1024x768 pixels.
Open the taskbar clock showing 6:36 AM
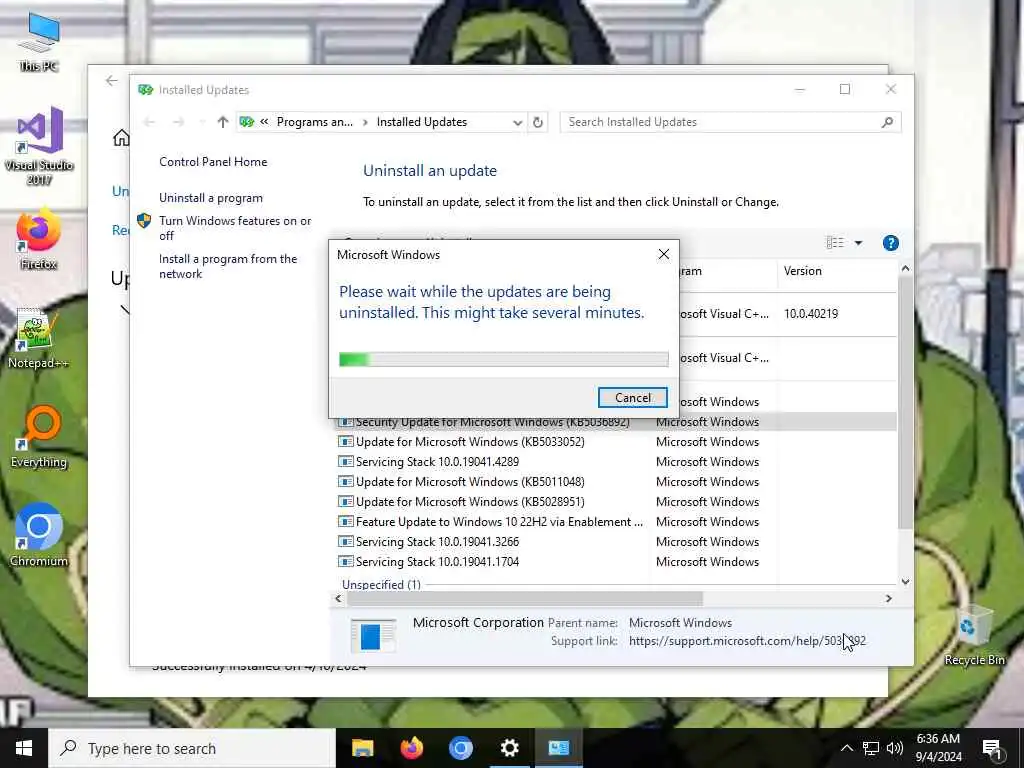tap(938, 748)
